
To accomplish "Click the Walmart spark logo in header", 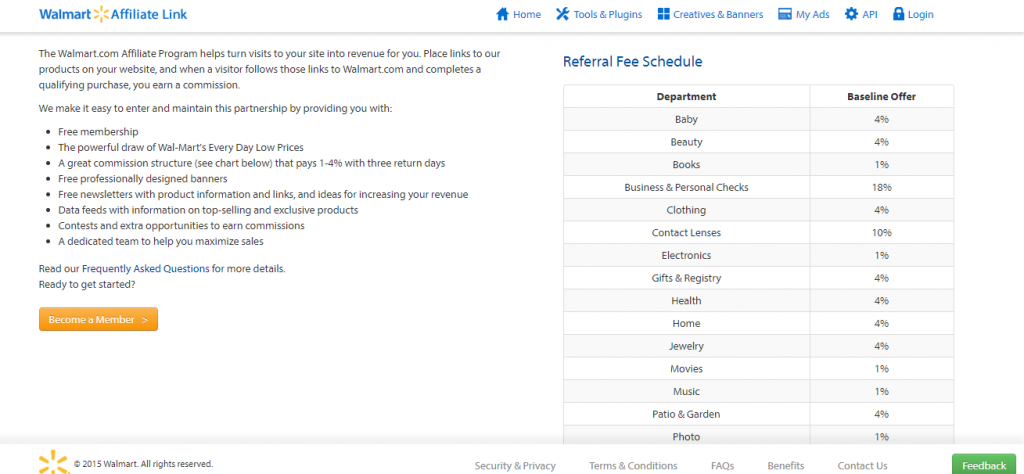I will click(x=101, y=14).
